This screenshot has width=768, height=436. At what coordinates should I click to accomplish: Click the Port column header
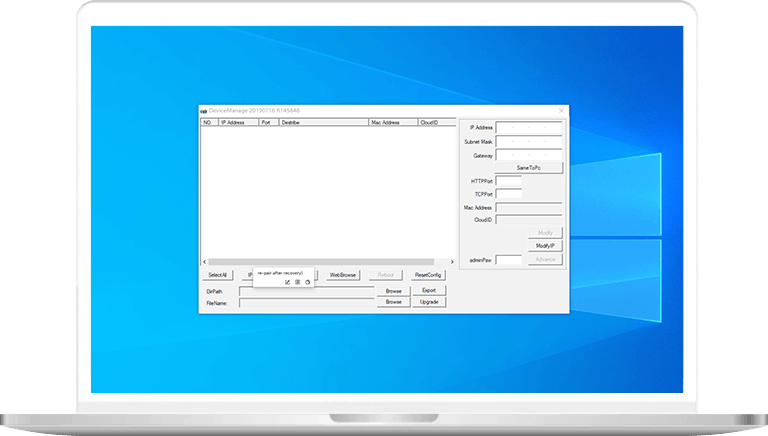click(x=269, y=122)
